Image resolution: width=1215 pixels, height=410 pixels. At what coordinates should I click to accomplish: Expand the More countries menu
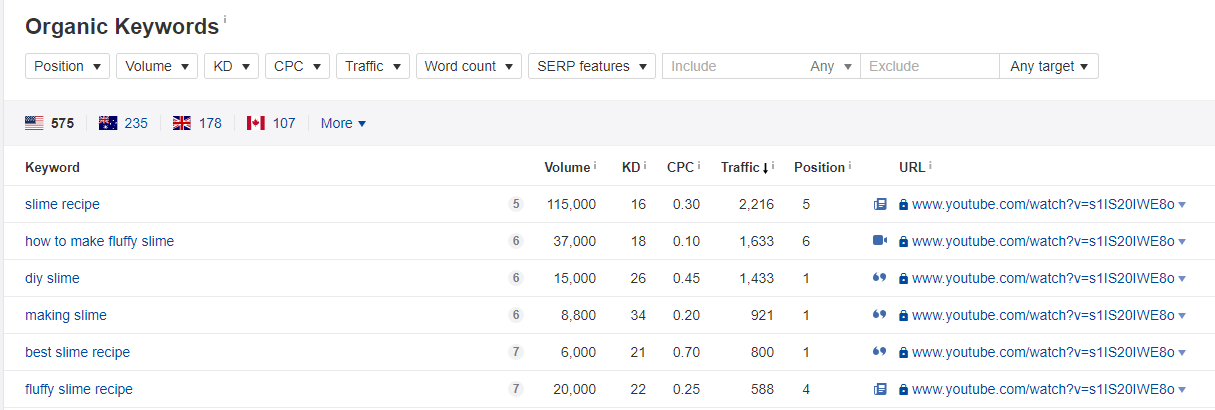(x=343, y=123)
